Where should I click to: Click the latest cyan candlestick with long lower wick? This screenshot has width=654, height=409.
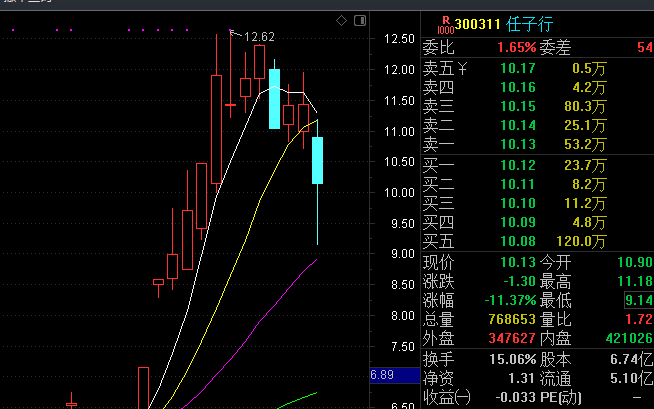point(317,161)
